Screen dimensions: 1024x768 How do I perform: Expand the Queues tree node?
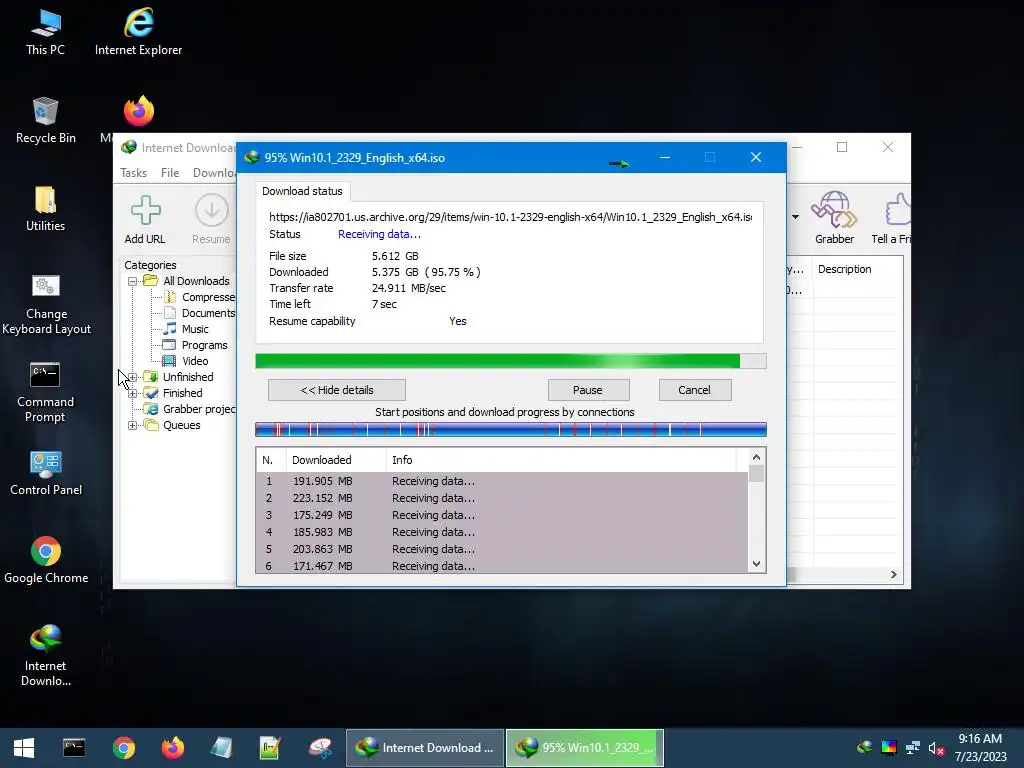tap(133, 425)
